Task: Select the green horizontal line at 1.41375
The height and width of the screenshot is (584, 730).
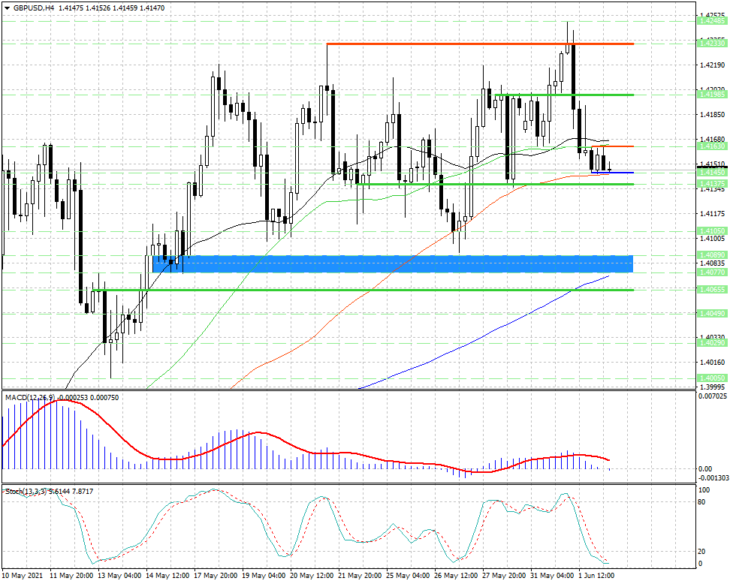Action: (x=495, y=184)
